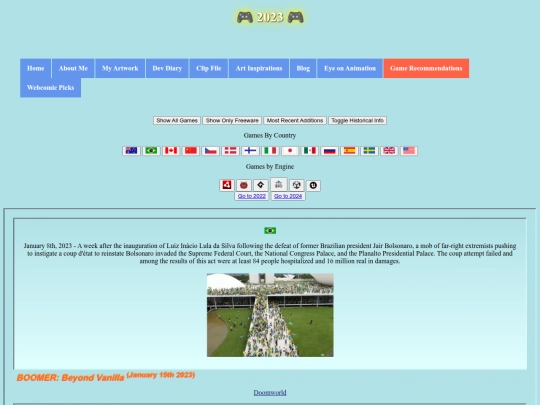
Task: Select the Unreal Engine icon
Action: 313,185
